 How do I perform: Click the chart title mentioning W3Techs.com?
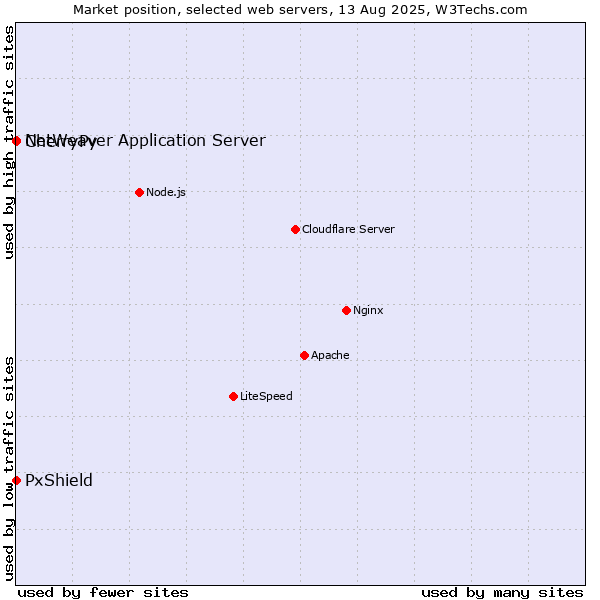click(x=300, y=10)
